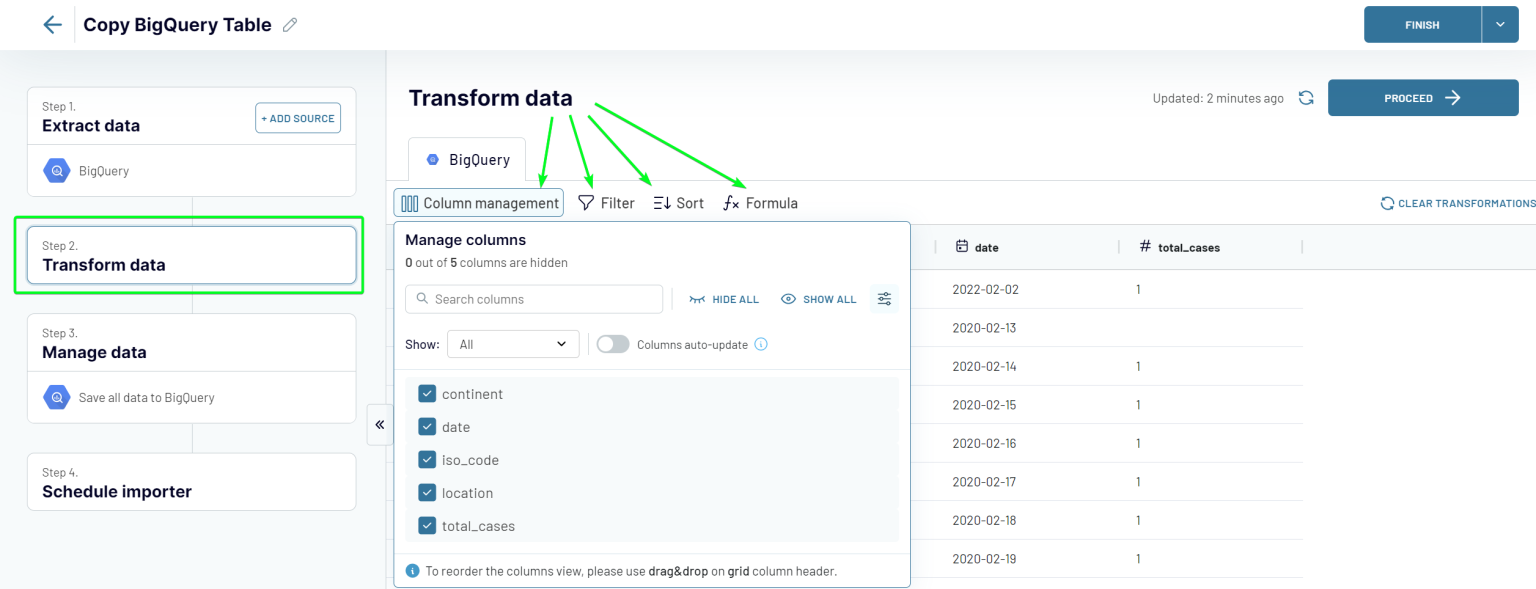Uncheck the continent column checkbox

tap(427, 394)
